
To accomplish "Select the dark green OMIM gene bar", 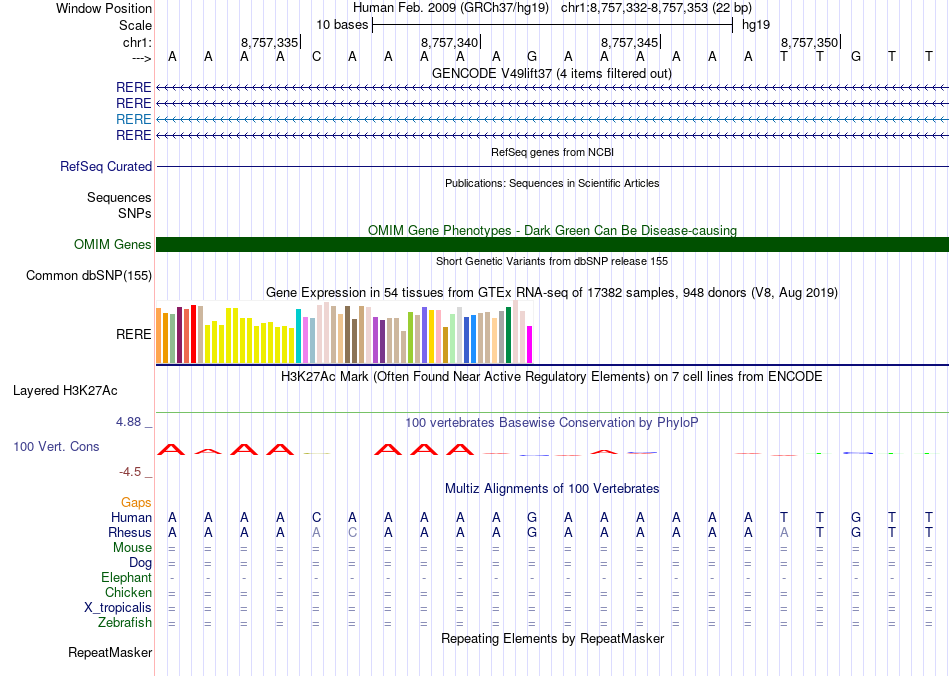I will [x=552, y=245].
